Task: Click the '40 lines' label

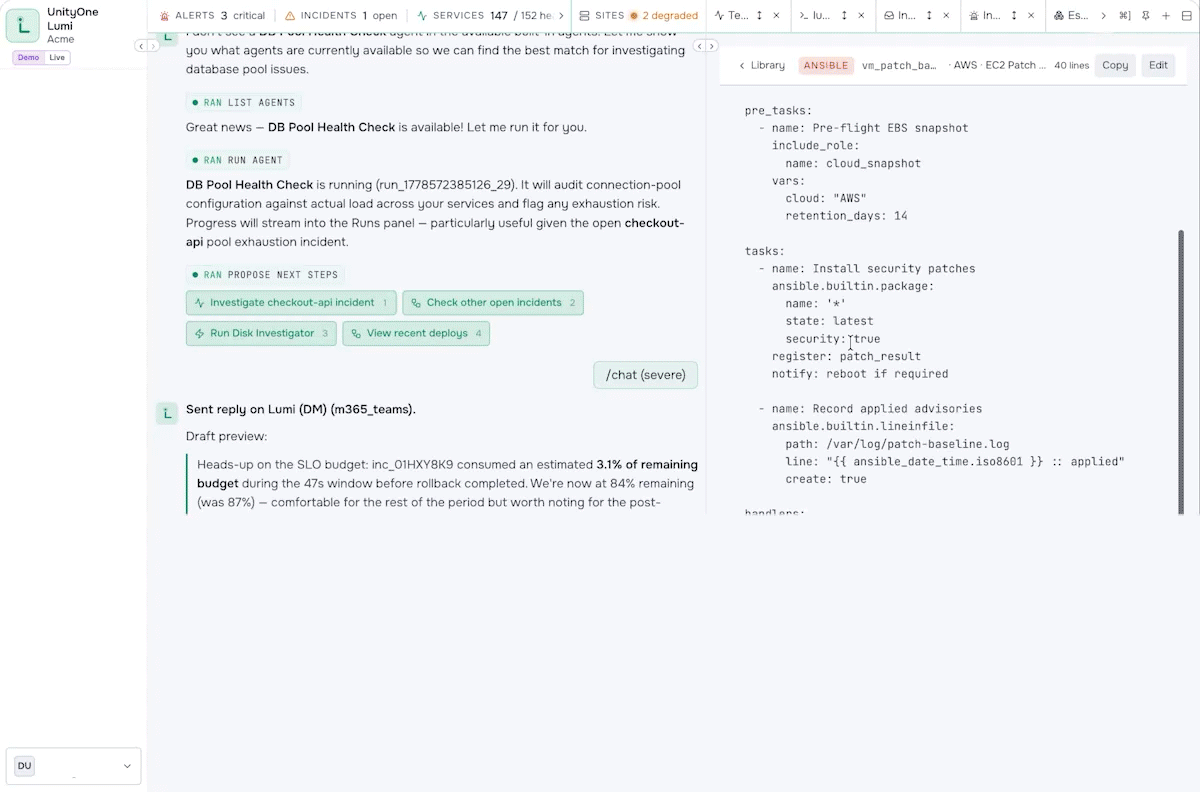Action: click(x=1071, y=65)
